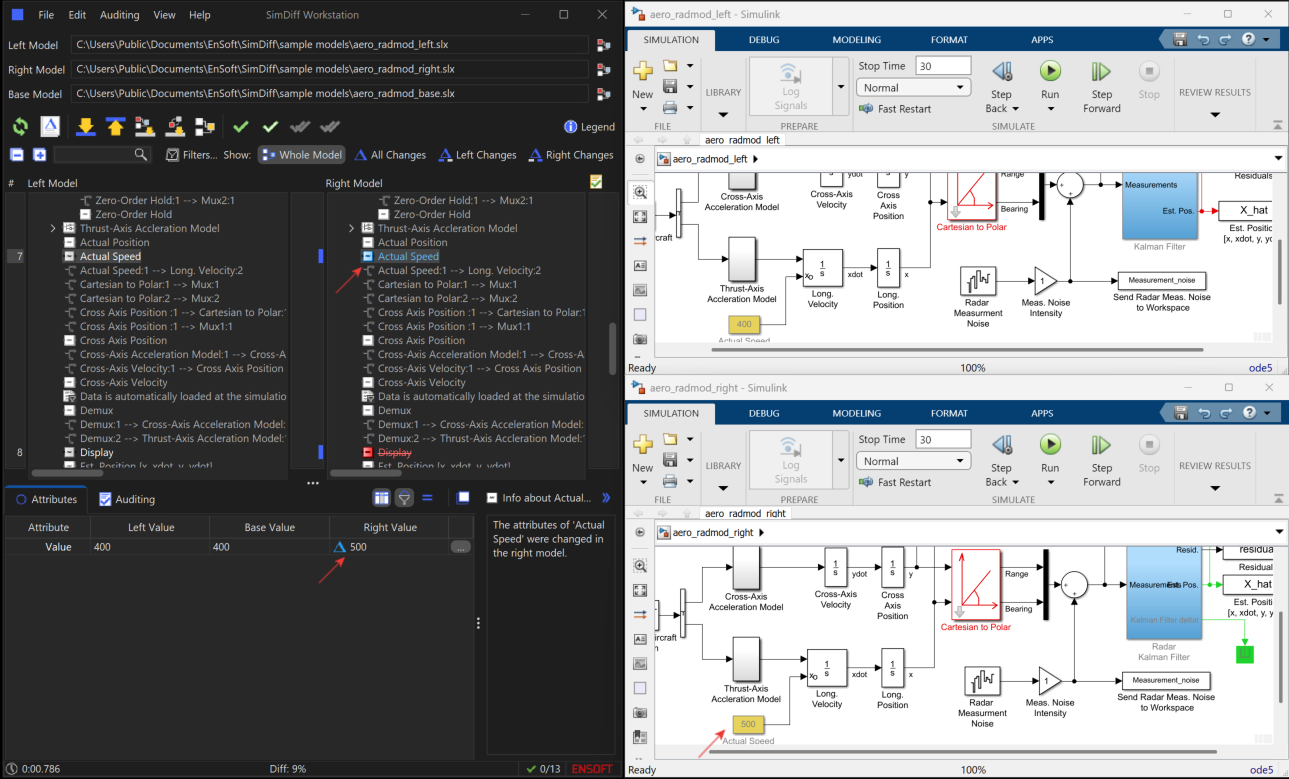1289x779 pixels.
Task: Click the green refresh comparison icon in SimDiff
Action: (20, 127)
